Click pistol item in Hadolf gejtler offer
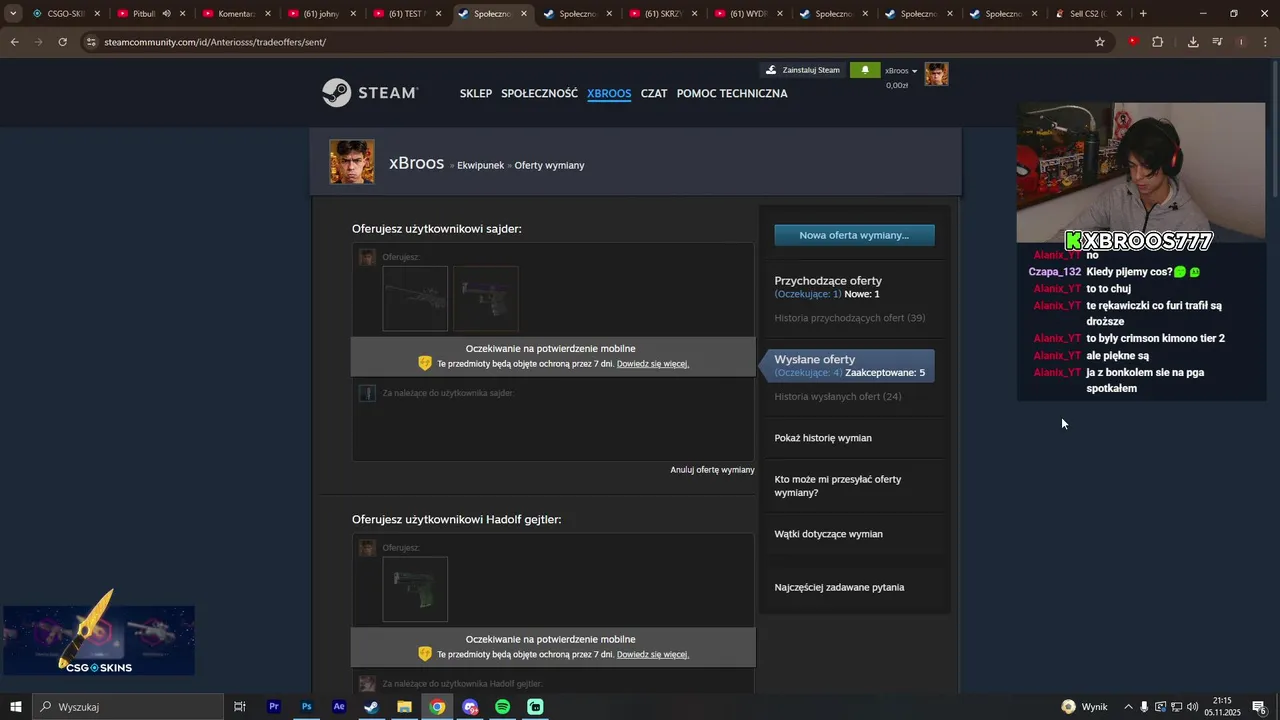The image size is (1280, 720). (415, 589)
